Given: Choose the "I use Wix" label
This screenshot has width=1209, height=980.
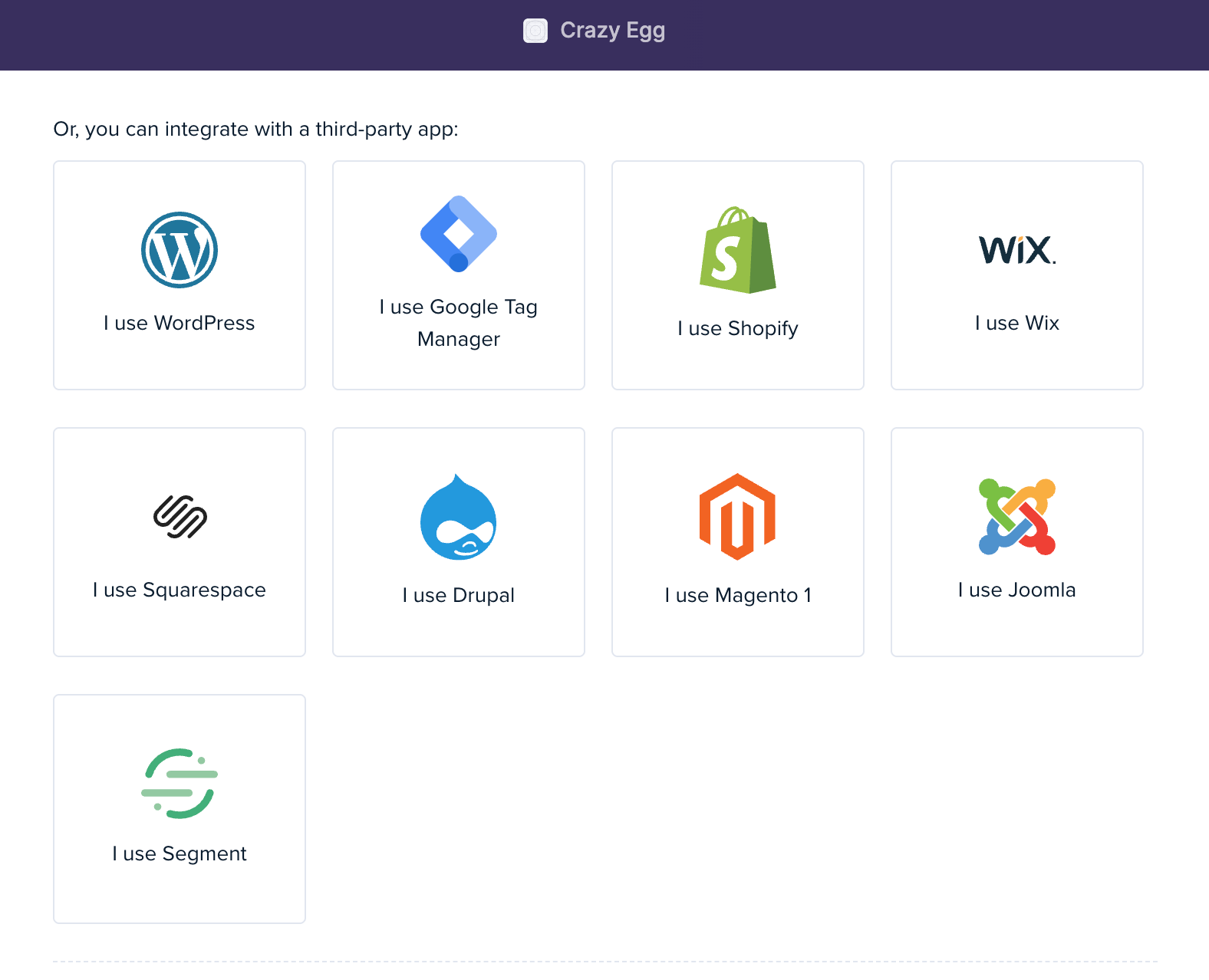Looking at the screenshot, I should [1017, 323].
